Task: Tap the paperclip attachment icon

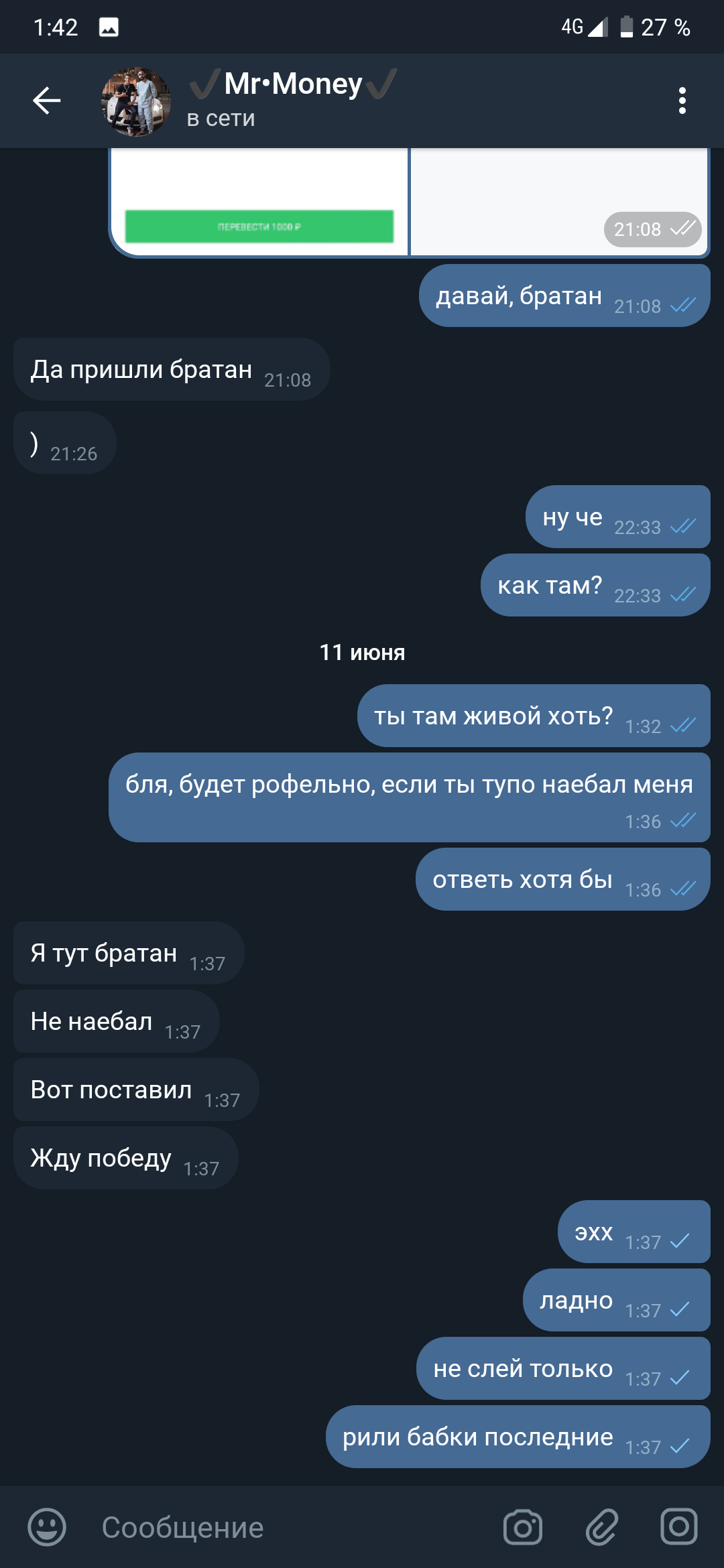Action: [x=601, y=1527]
